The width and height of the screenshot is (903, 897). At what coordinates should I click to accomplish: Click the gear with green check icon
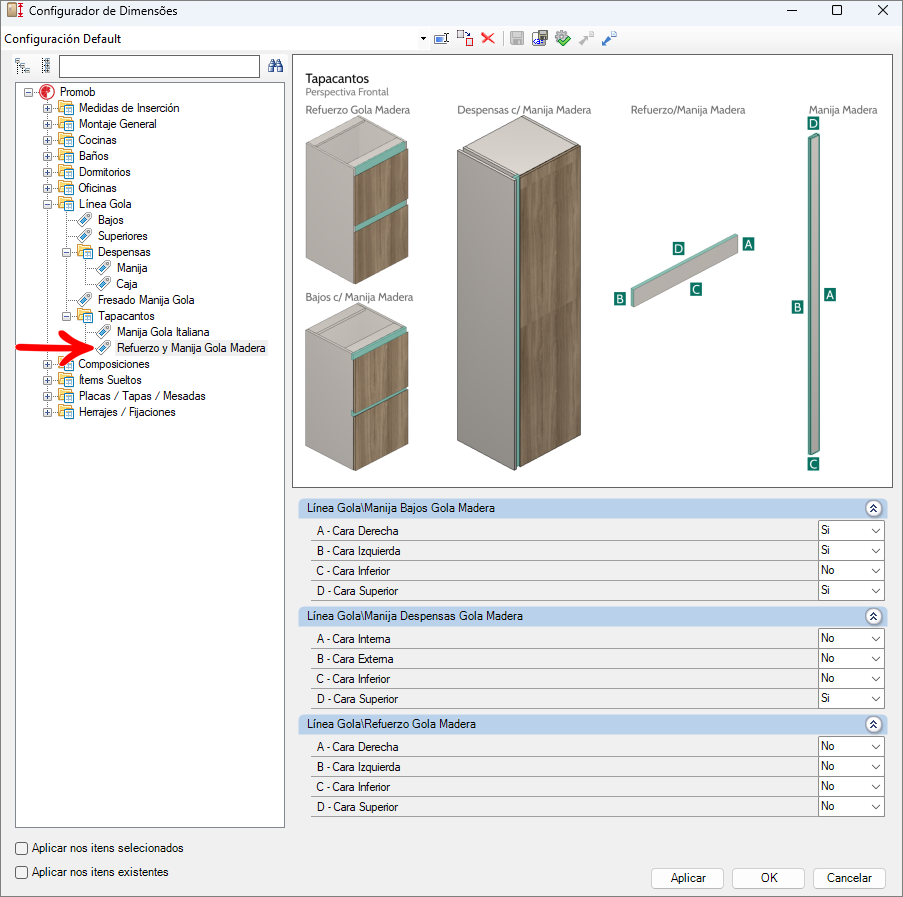[563, 39]
